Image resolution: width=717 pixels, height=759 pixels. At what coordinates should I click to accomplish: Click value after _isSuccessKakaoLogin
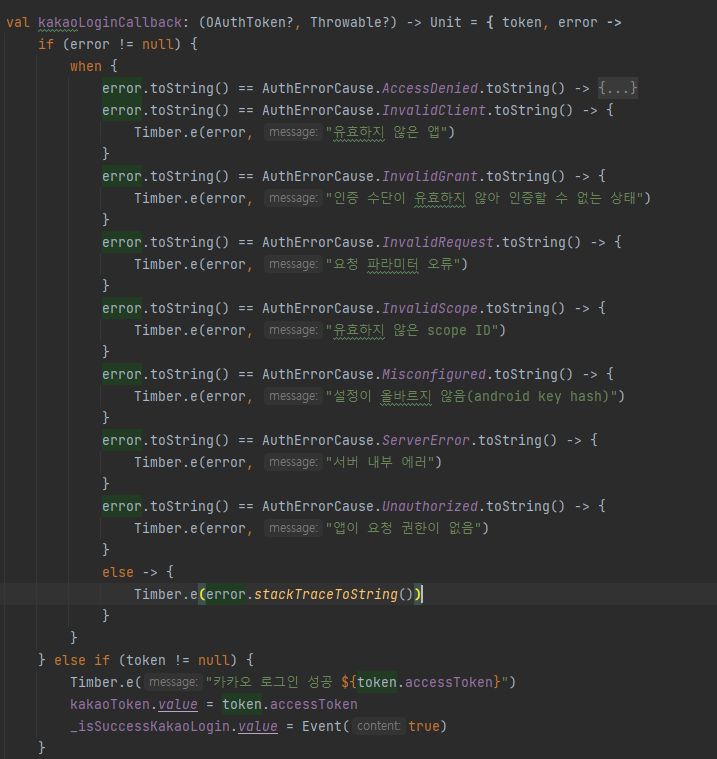point(258,726)
